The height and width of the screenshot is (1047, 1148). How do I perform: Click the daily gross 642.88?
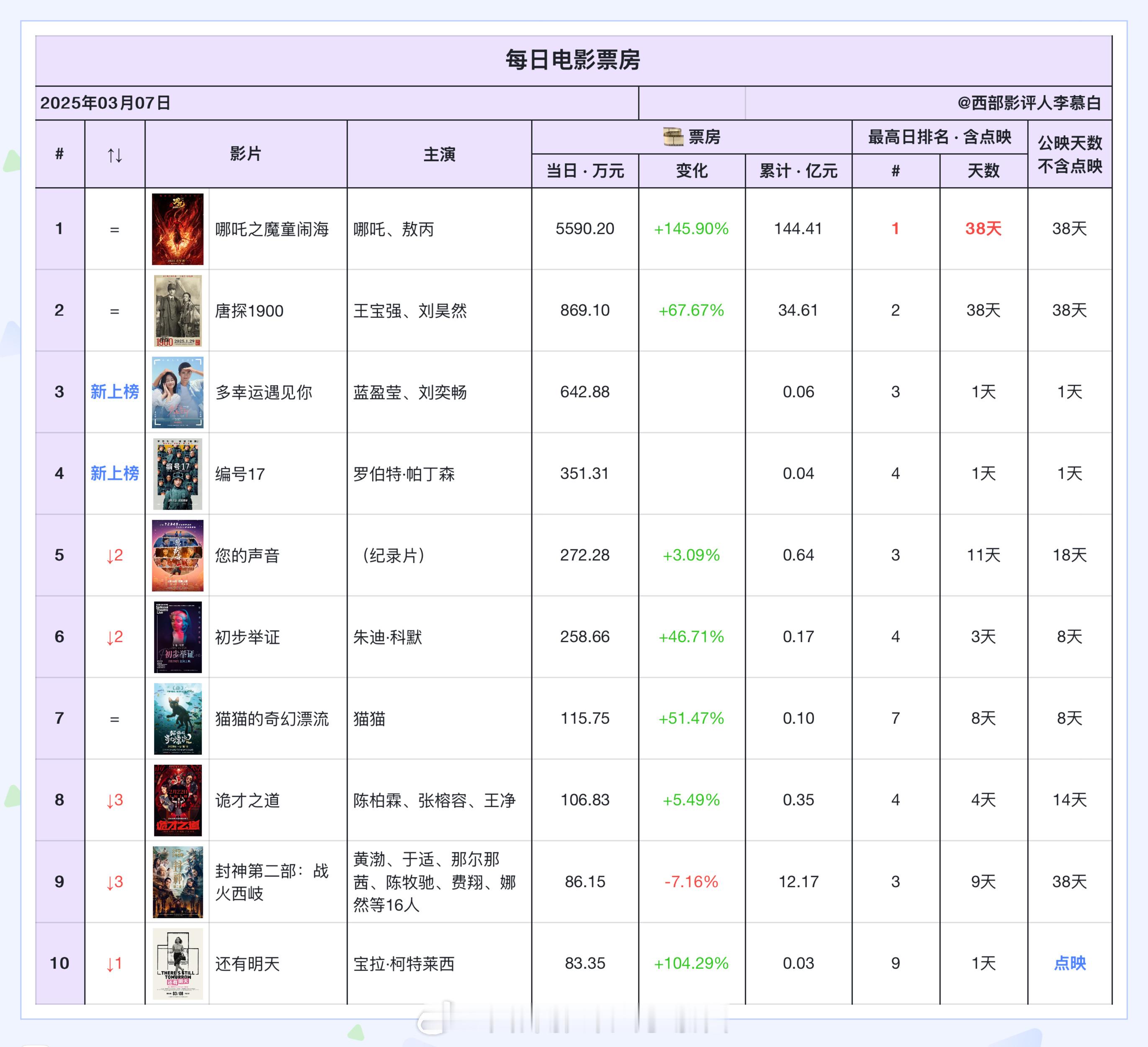[x=585, y=392]
